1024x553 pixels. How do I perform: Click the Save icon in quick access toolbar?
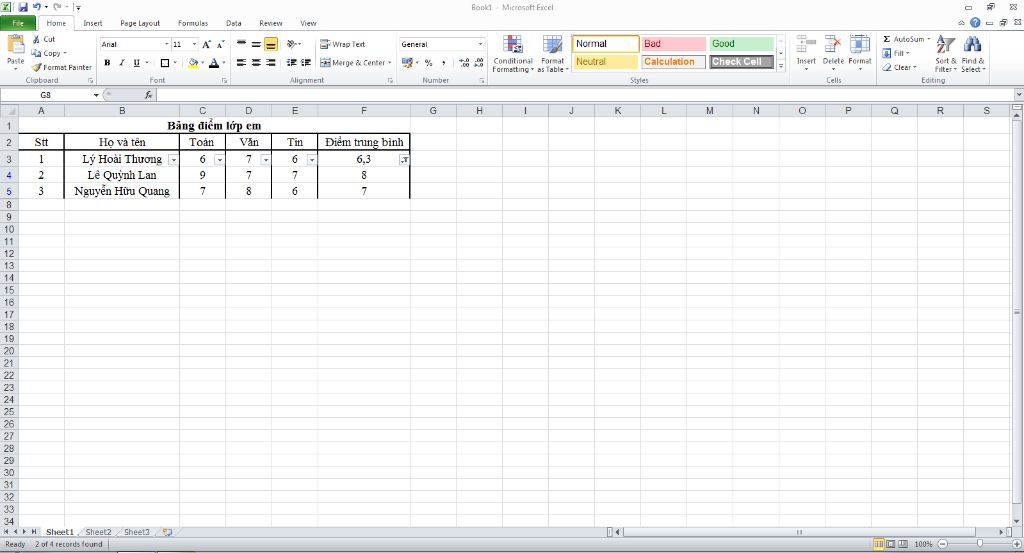click(x=23, y=7)
